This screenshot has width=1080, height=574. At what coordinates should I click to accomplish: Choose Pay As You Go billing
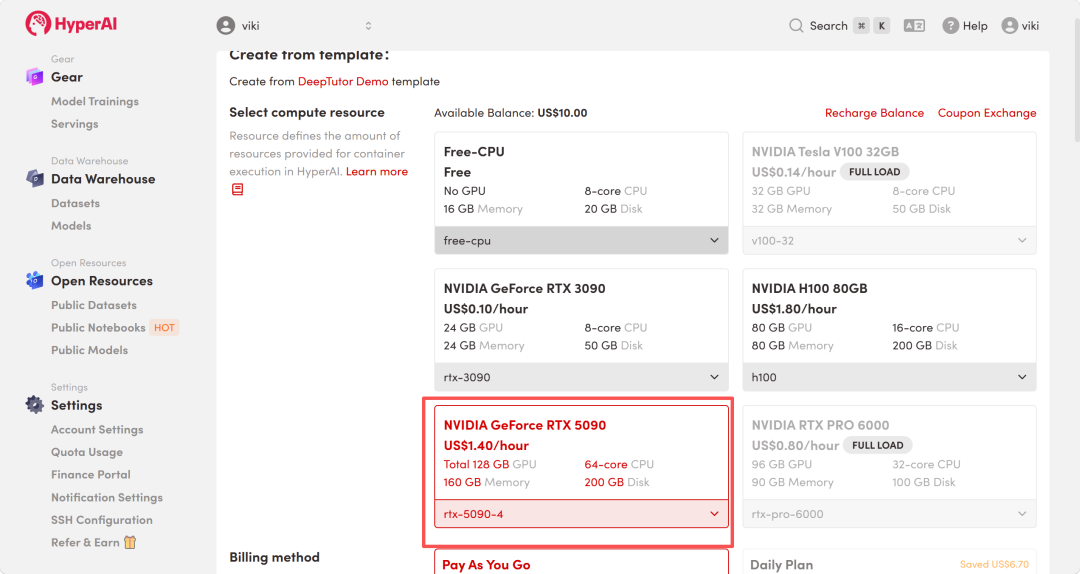click(581, 562)
